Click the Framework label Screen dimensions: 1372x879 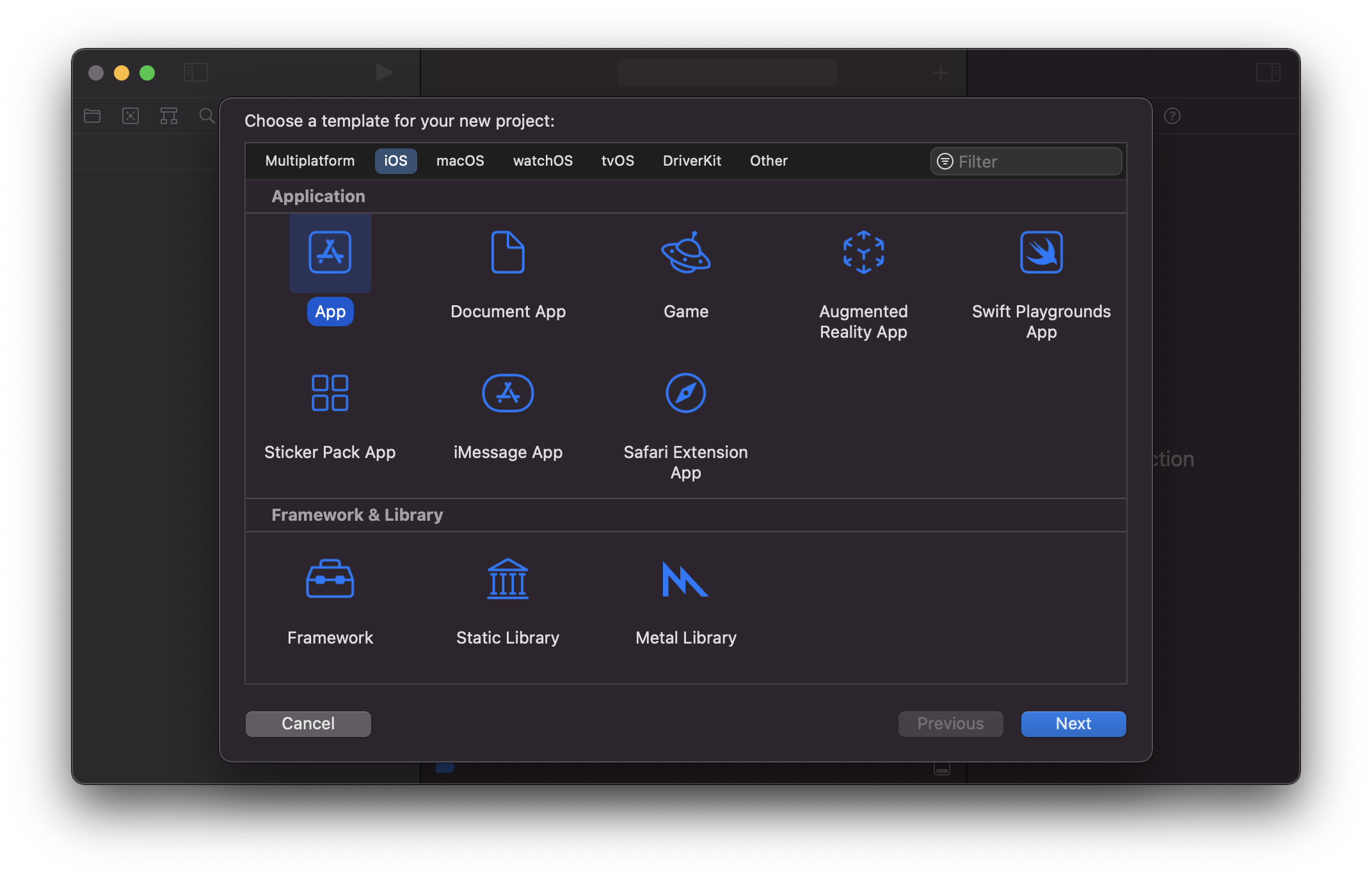330,638
